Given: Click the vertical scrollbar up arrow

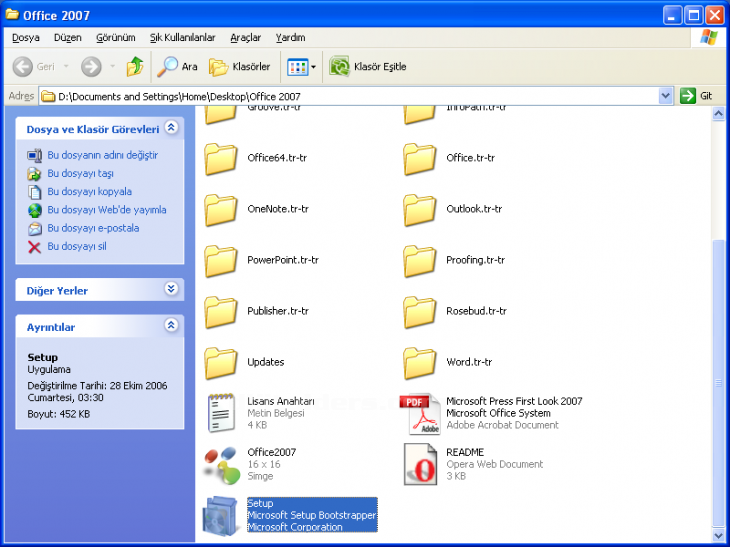Looking at the screenshot, I should (718, 114).
